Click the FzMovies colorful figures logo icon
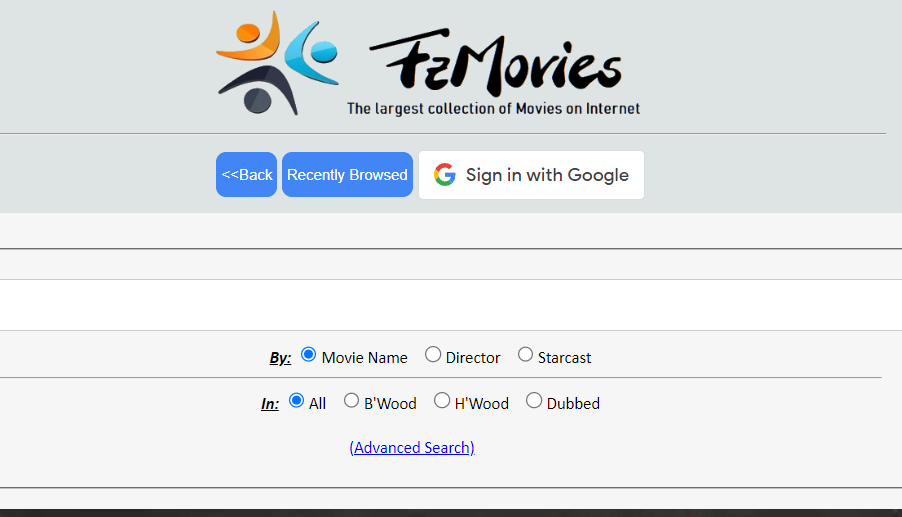 click(275, 62)
